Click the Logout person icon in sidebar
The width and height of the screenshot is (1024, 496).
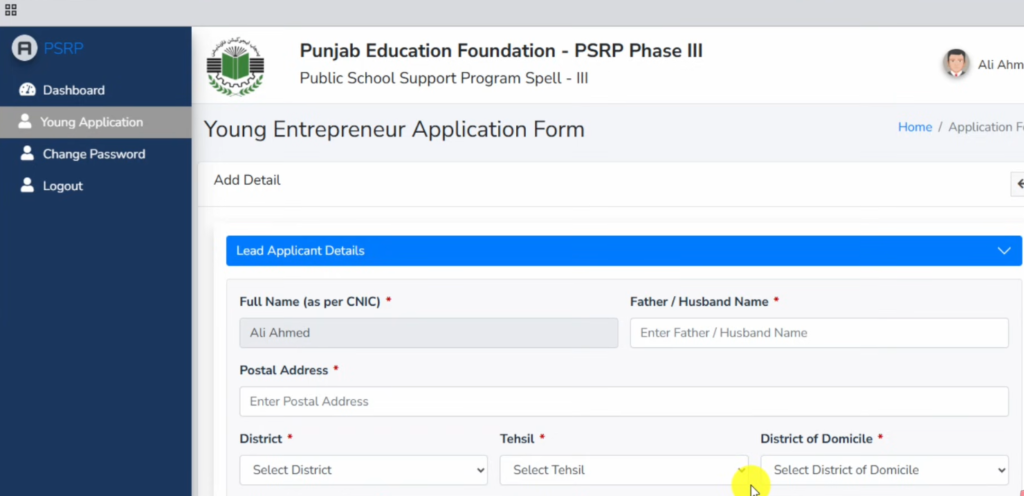(27, 186)
